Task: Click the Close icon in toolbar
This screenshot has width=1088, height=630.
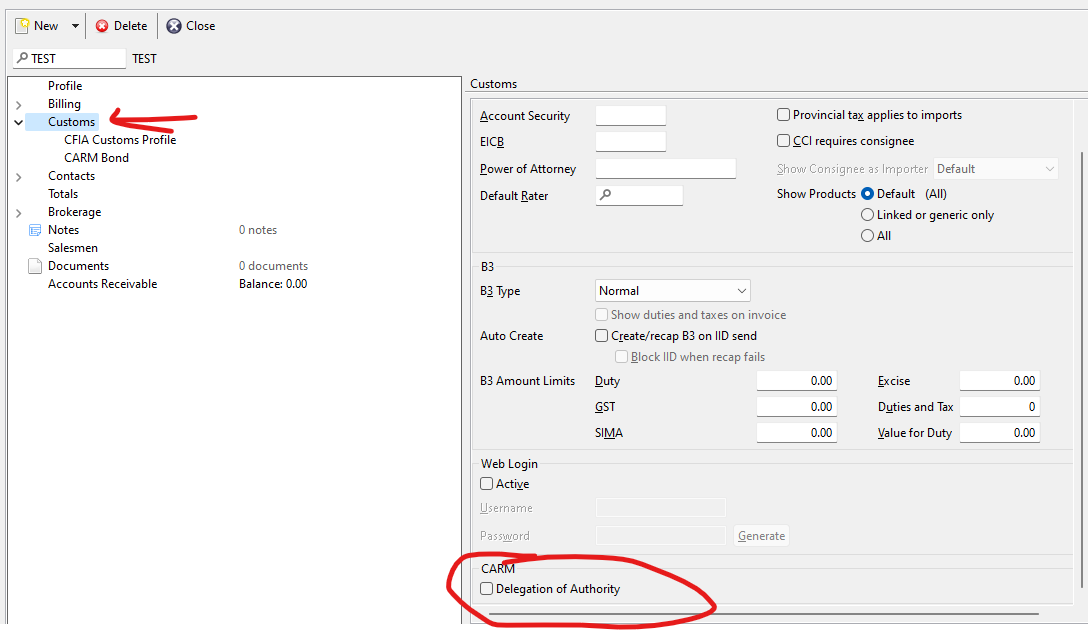Action: (x=174, y=26)
